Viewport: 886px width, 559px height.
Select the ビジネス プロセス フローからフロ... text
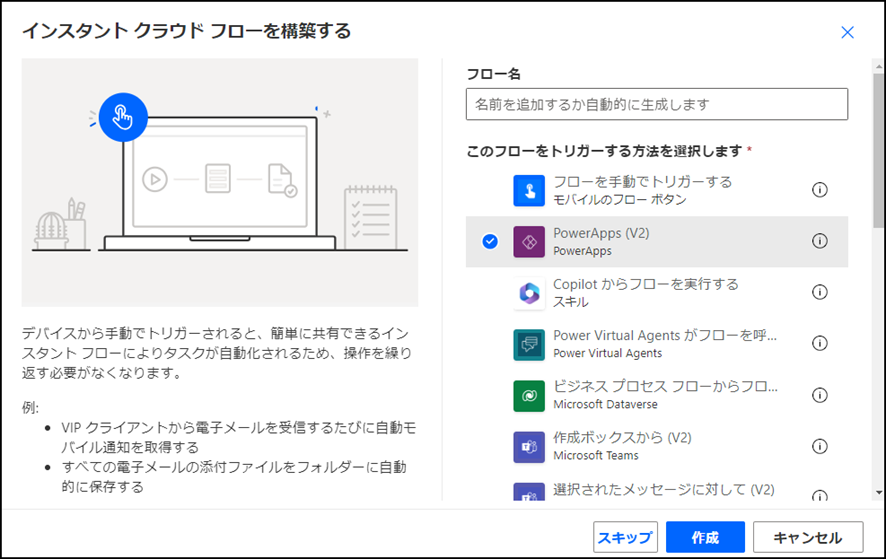665,387
